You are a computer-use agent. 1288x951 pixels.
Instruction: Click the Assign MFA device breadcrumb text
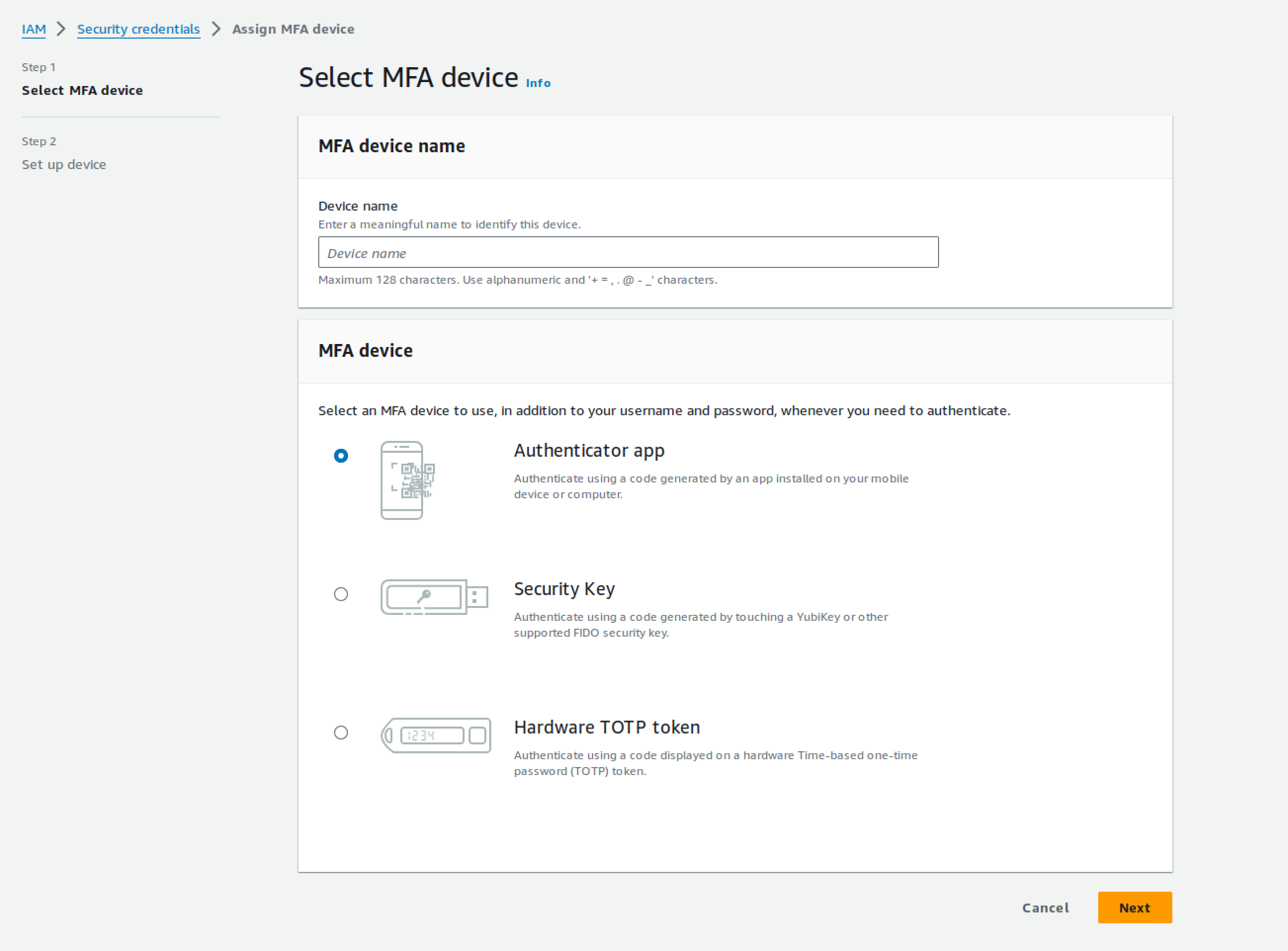click(x=293, y=29)
